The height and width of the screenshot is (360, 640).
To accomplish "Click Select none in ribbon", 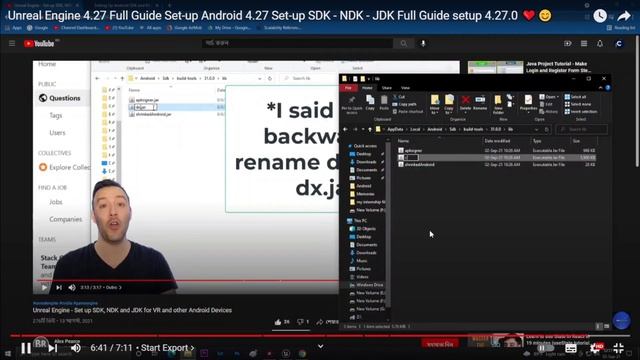I will coord(578,104).
